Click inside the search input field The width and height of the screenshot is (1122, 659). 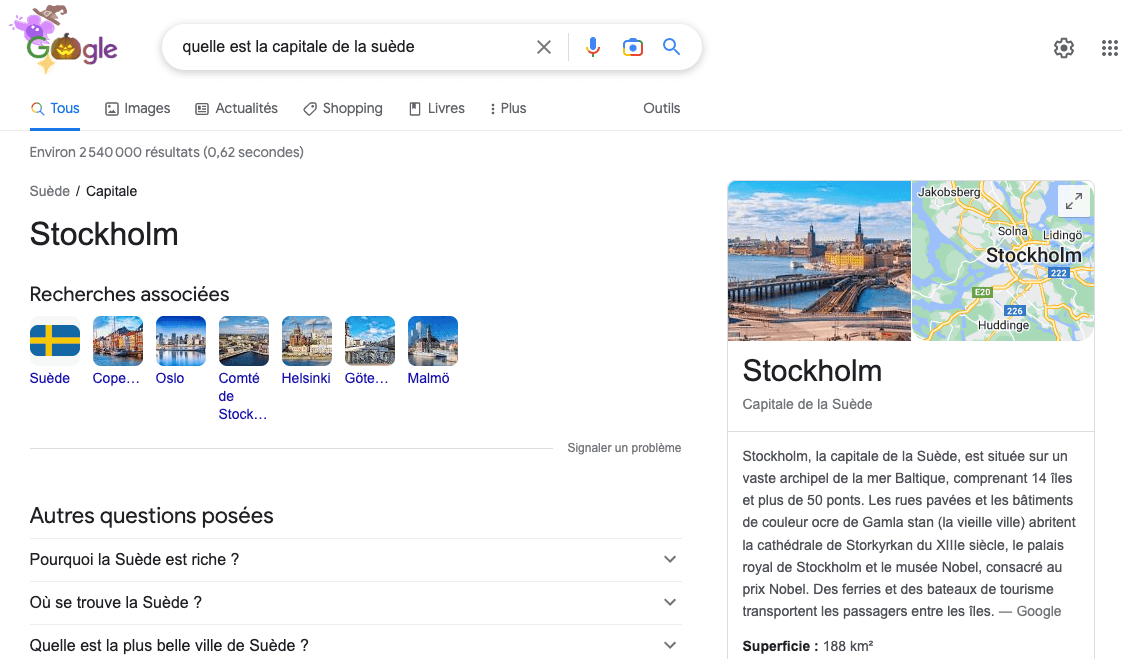tap(350, 46)
